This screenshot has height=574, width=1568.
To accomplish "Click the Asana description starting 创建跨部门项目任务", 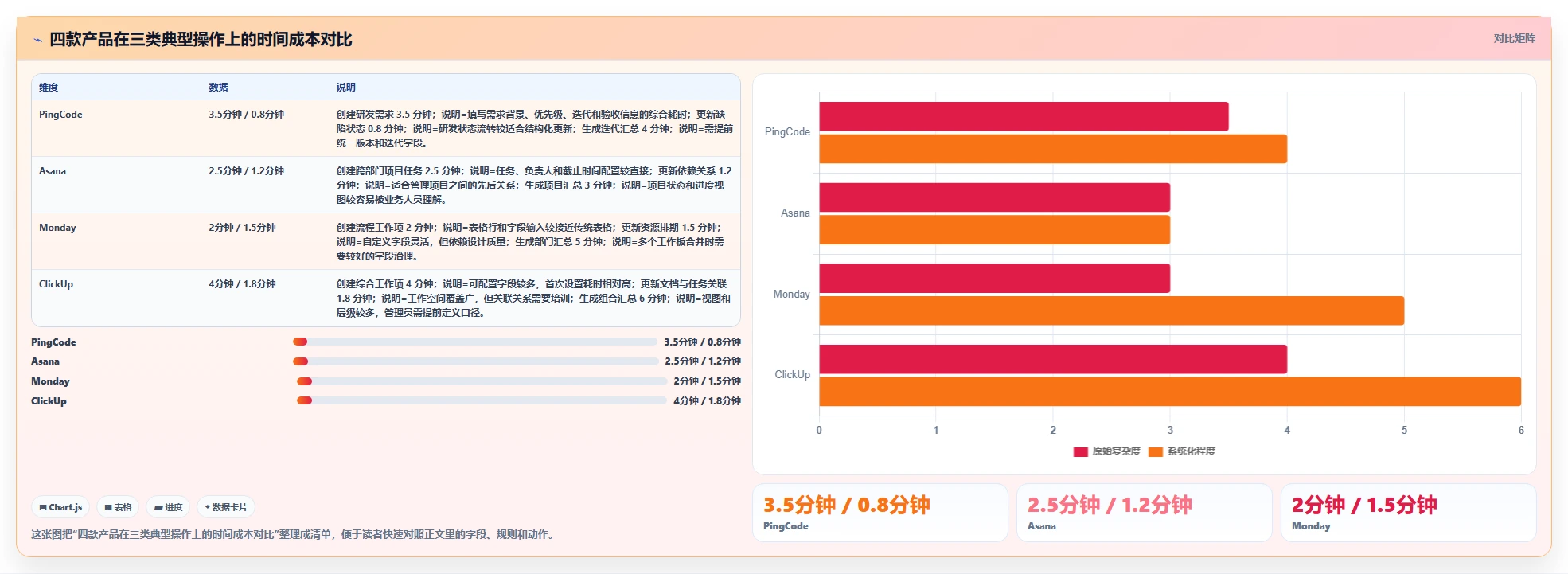I will 535,185.
